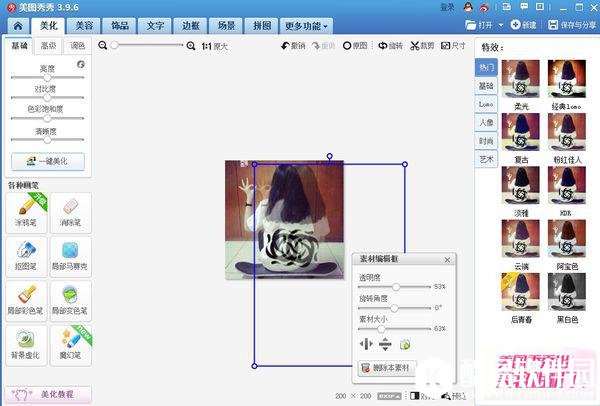Choose the 抠图笔 cutout pen tool
This screenshot has height=406, width=600.
(27, 253)
